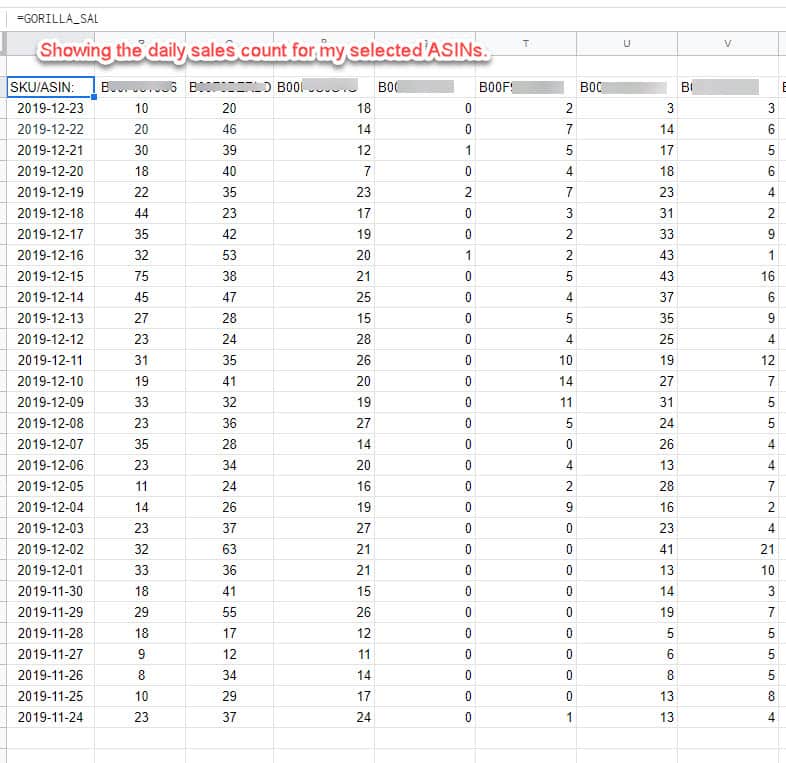Viewport: 786px width, 763px height.
Task: Click the ASIN header cell starting with B00F
Action: click(526, 87)
